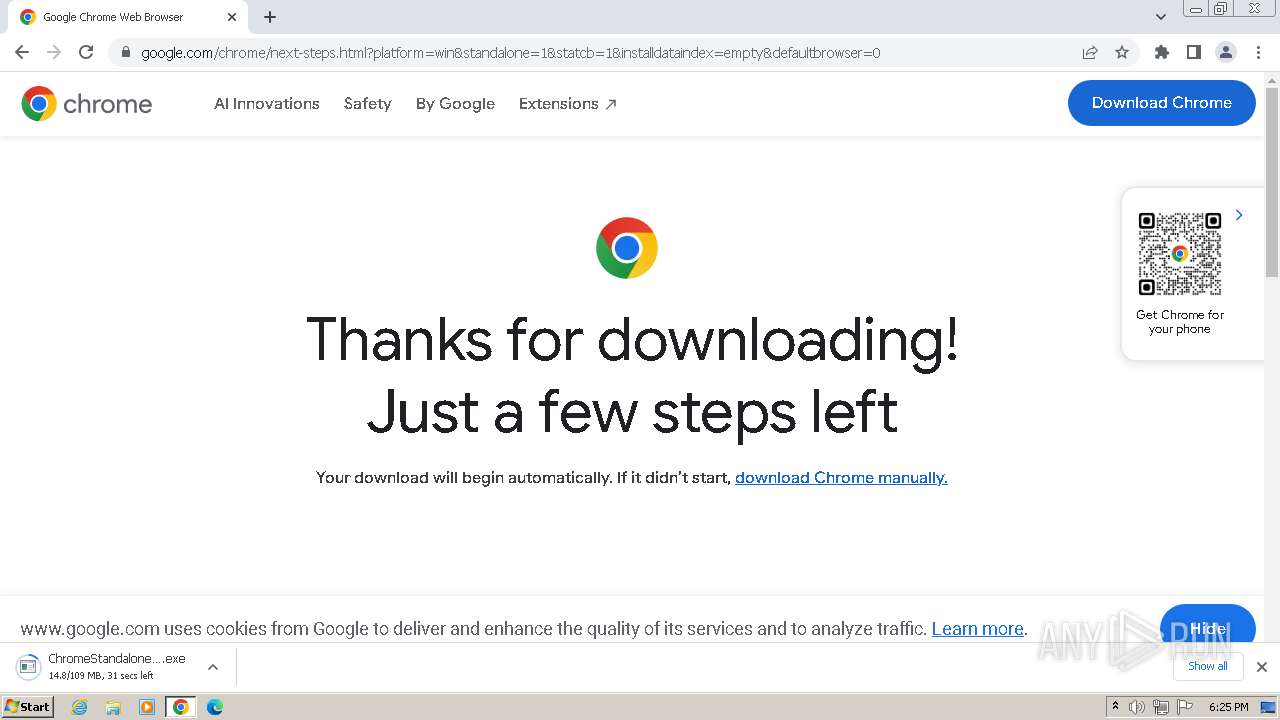Screen dimensions: 1280x720
Task: Expand the download item options chevron
Action: (212, 667)
